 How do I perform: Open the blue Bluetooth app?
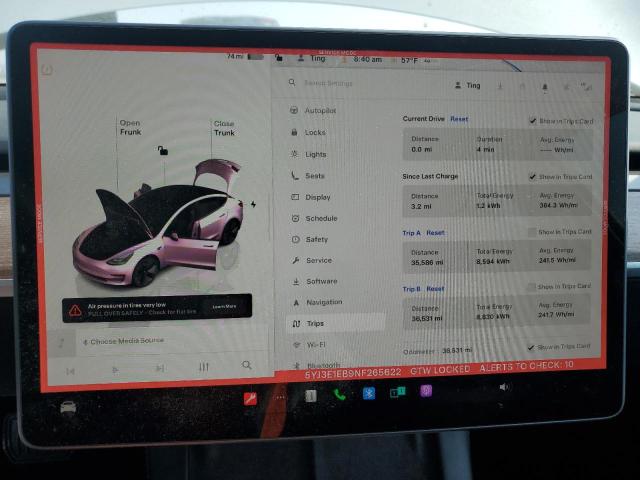coord(369,393)
